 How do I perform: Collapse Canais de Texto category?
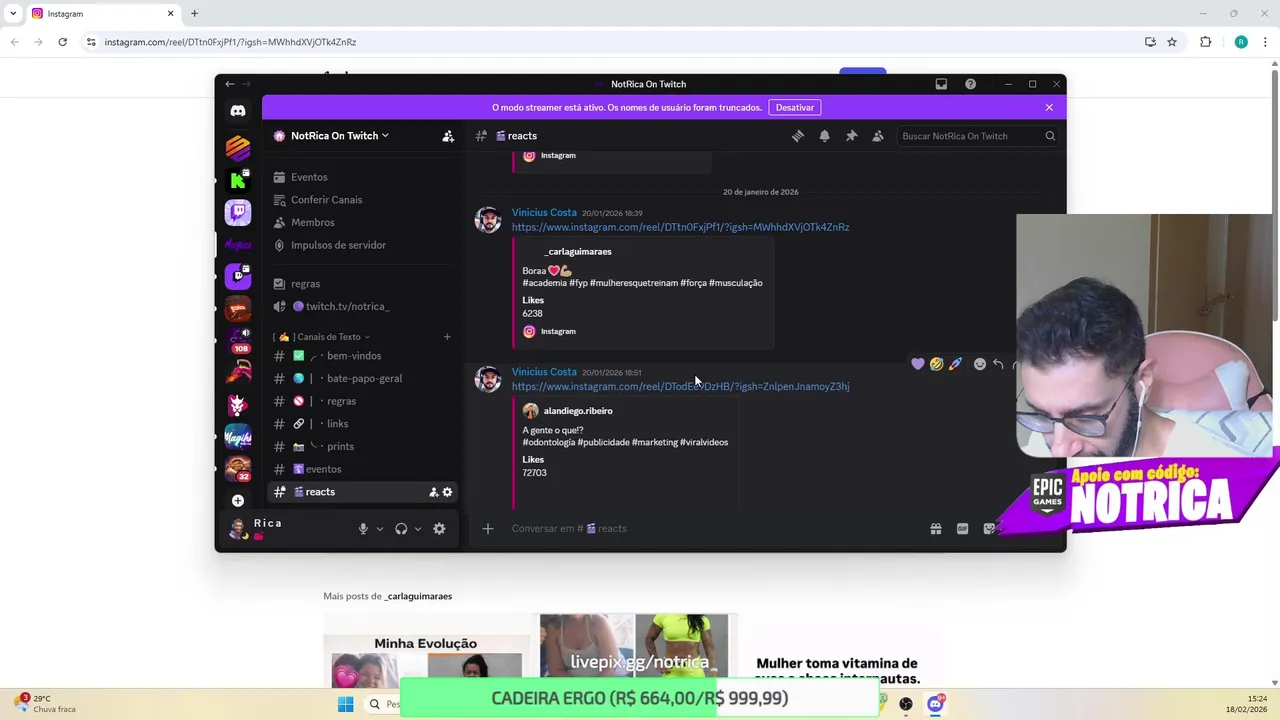(x=322, y=337)
